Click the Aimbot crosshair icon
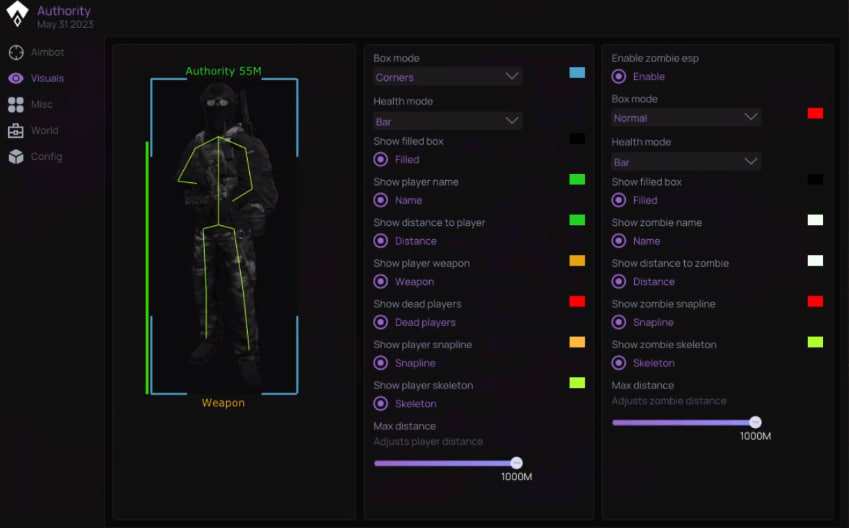 point(16,52)
